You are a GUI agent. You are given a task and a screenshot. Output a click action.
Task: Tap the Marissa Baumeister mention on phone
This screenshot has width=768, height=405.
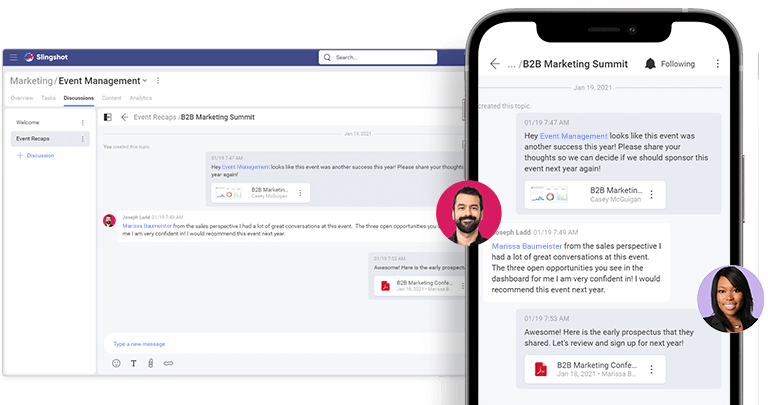(527, 246)
